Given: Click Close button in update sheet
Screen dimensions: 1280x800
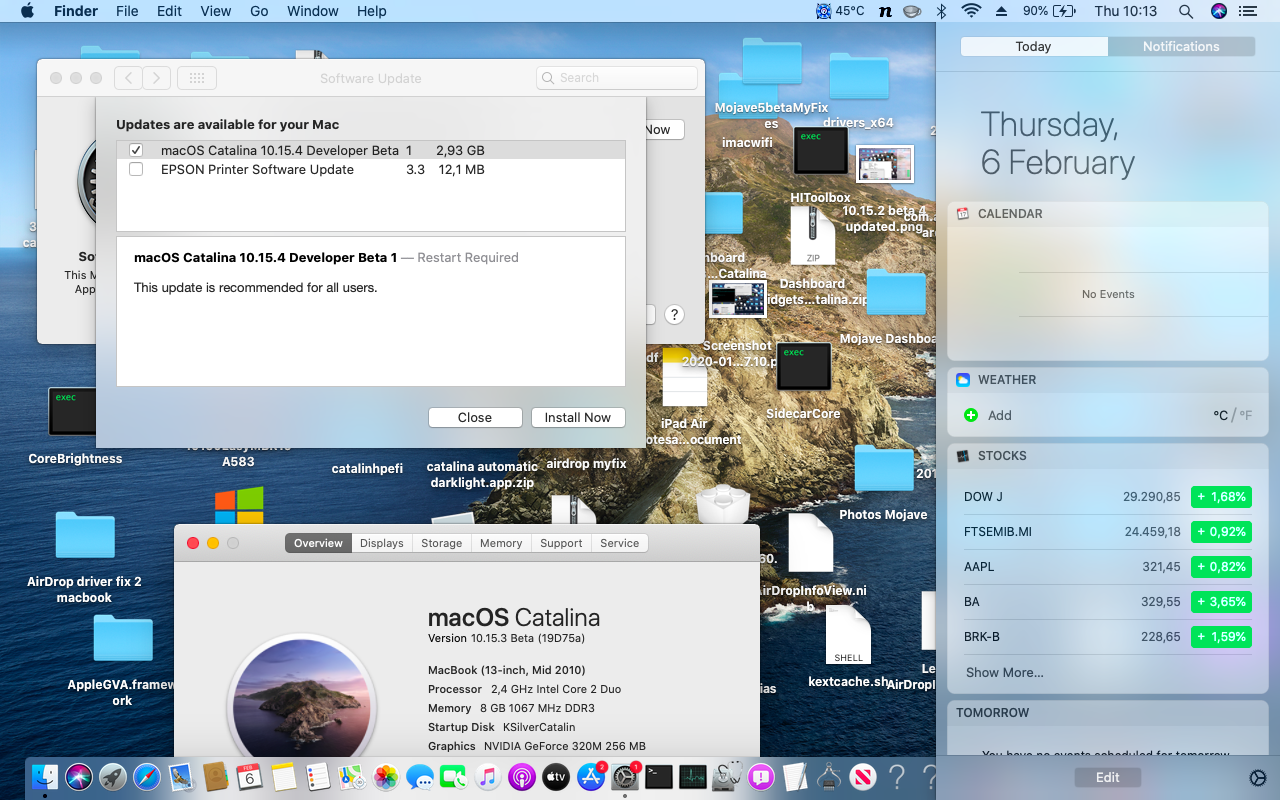Looking at the screenshot, I should click(x=475, y=418).
